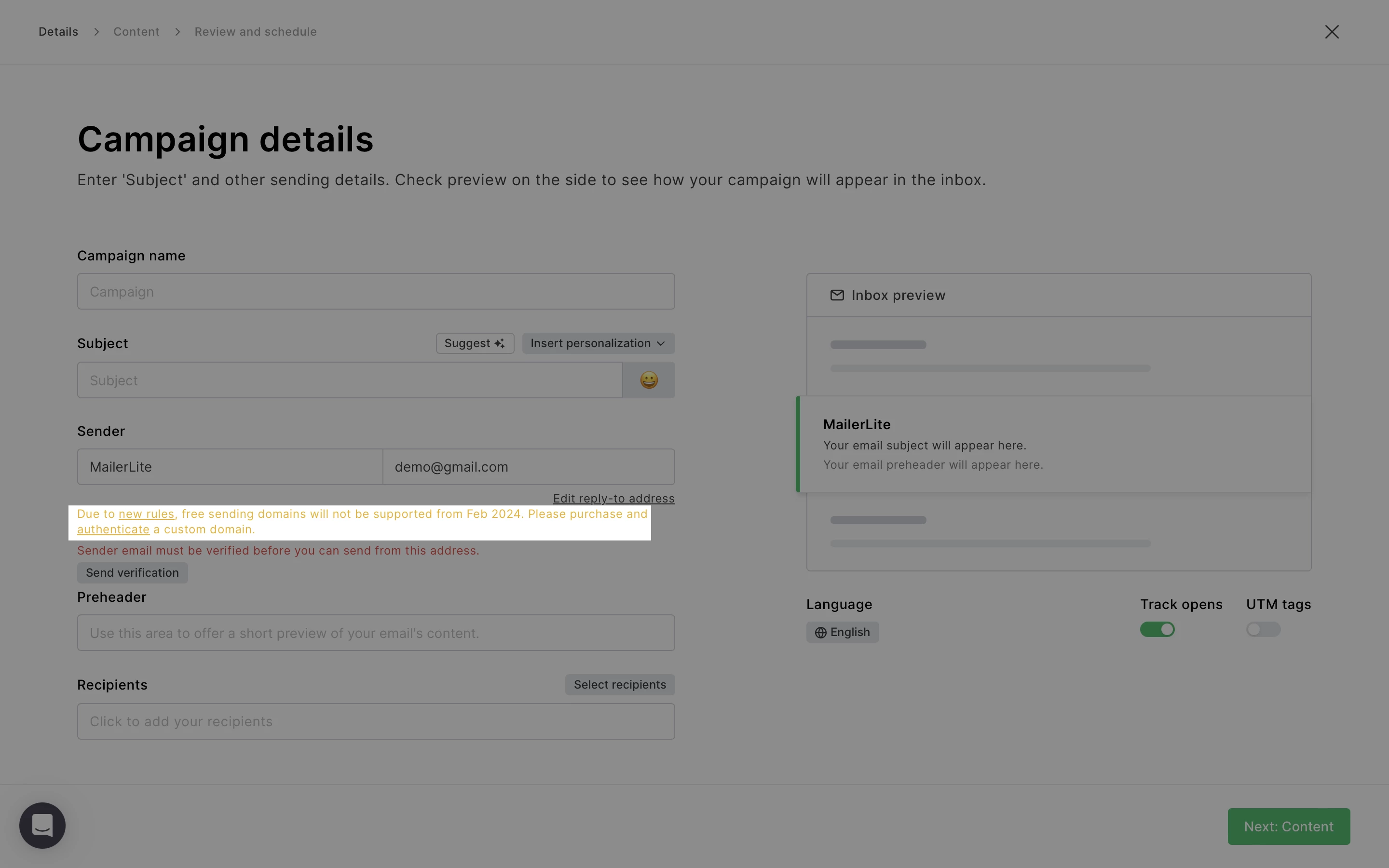1389x868 pixels.
Task: Disable the Track opens toggle
Action: tap(1157, 630)
